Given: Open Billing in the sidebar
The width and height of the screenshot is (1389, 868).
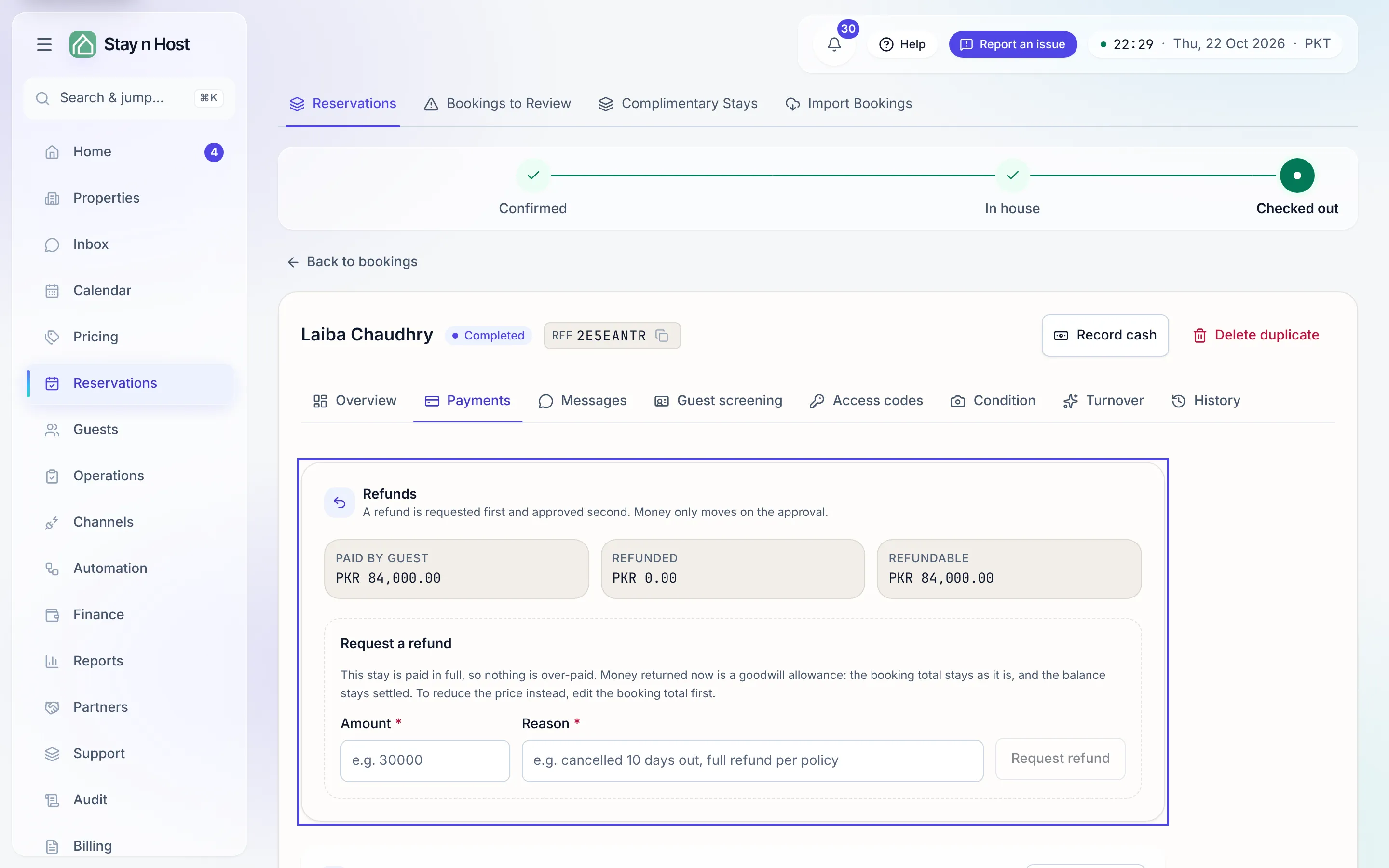Looking at the screenshot, I should 130,846.
